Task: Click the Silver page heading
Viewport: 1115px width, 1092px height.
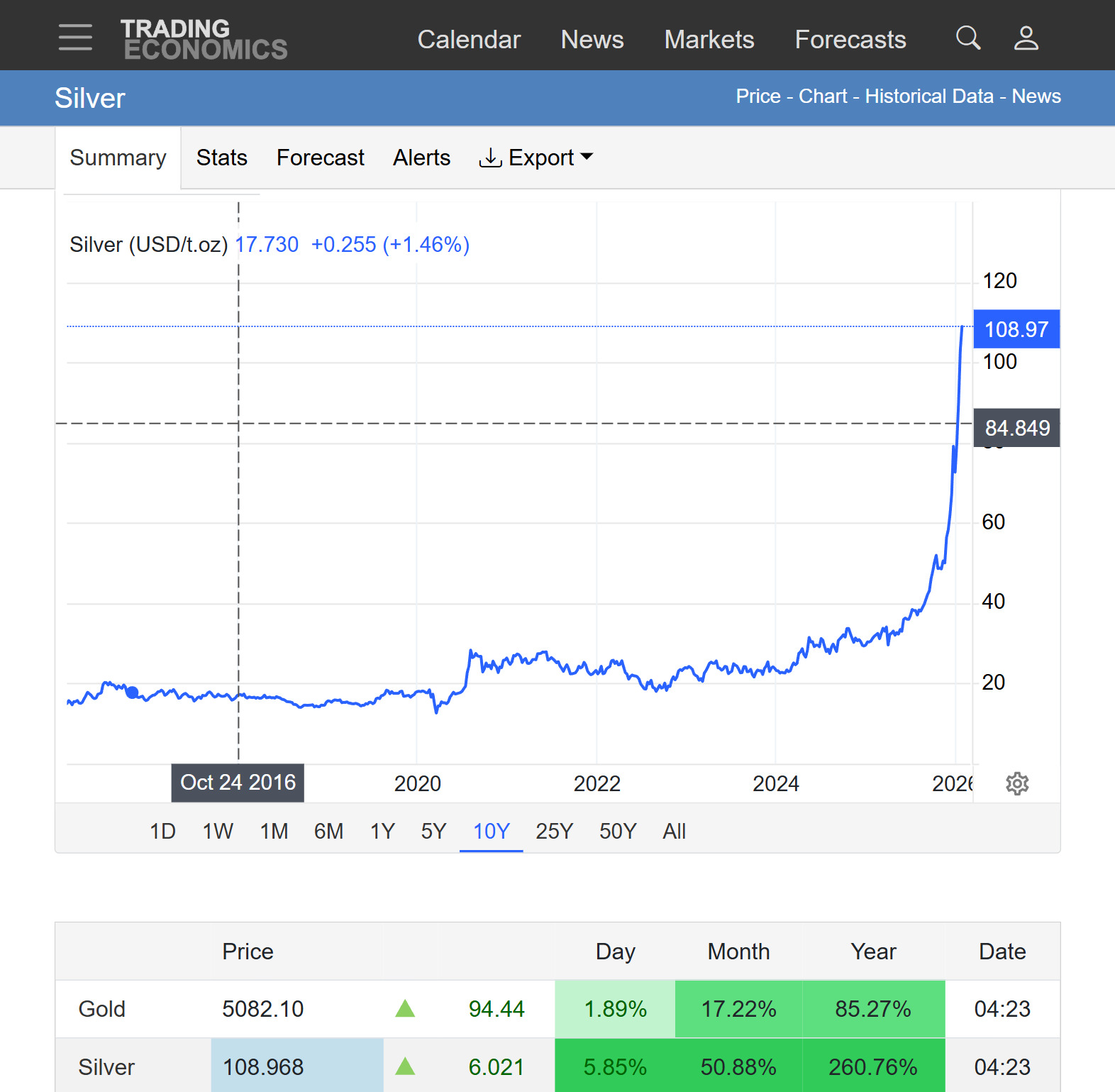Action: 90,98
